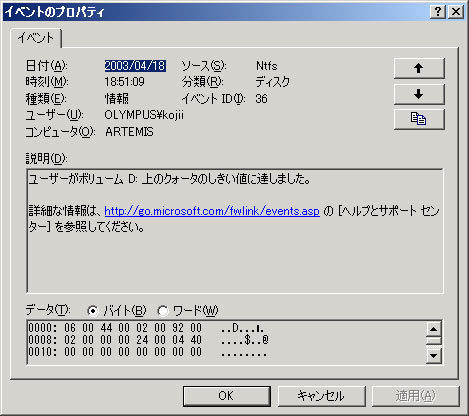The width and height of the screenshot is (469, 416).
Task: Click the キャンセル button
Action: [321, 396]
